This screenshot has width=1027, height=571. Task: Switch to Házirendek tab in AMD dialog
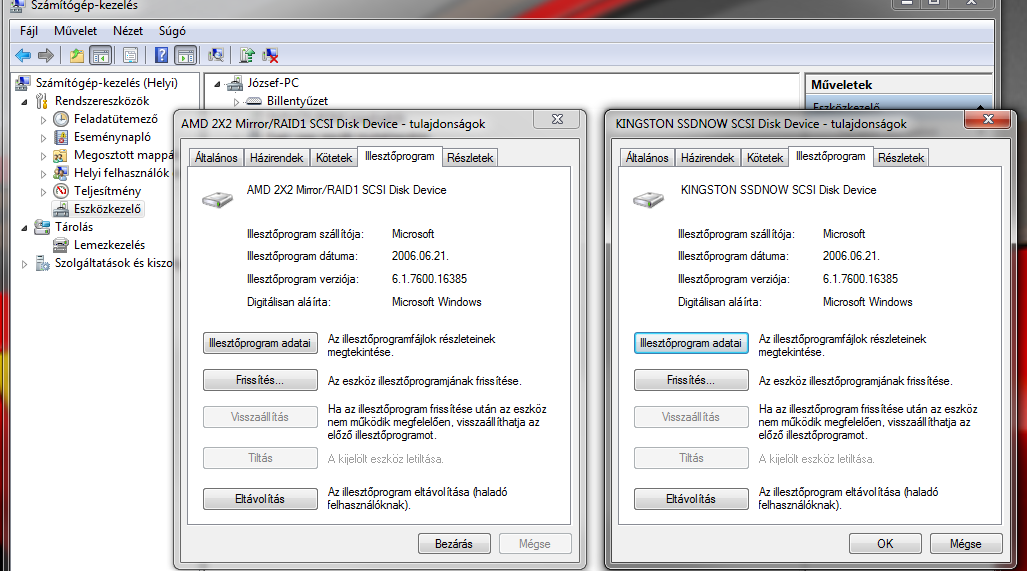point(276,158)
